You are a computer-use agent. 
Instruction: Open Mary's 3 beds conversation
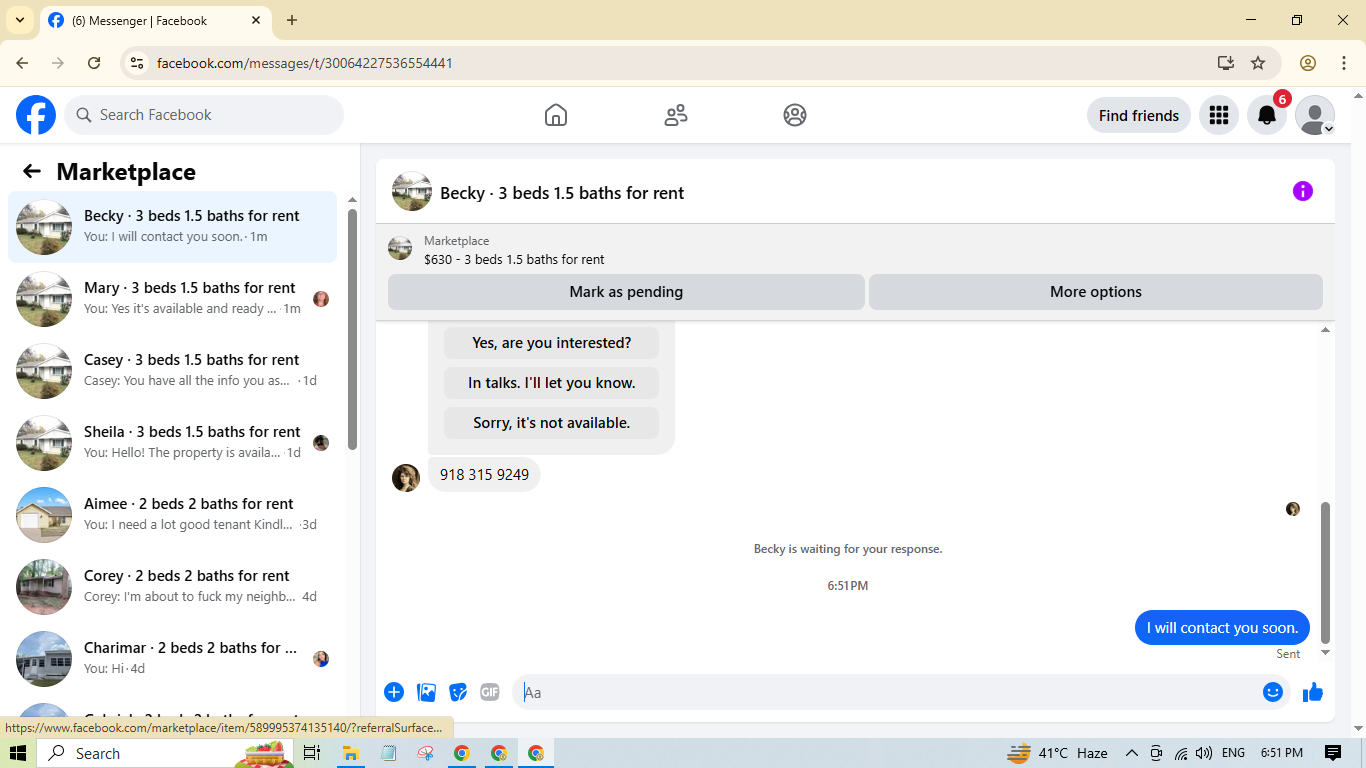point(172,299)
